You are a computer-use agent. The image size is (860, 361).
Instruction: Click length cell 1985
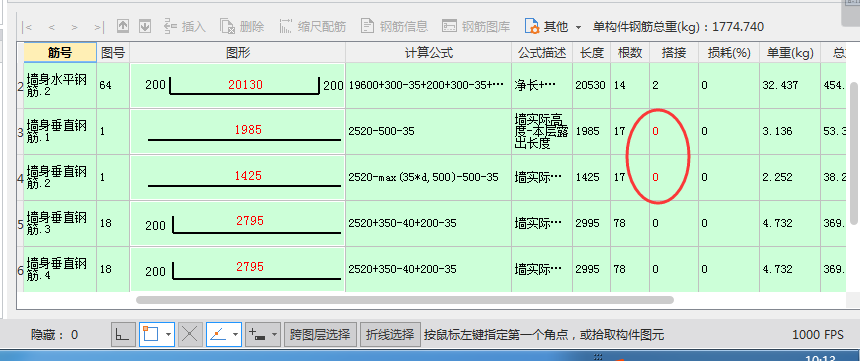pyautogui.click(x=591, y=131)
